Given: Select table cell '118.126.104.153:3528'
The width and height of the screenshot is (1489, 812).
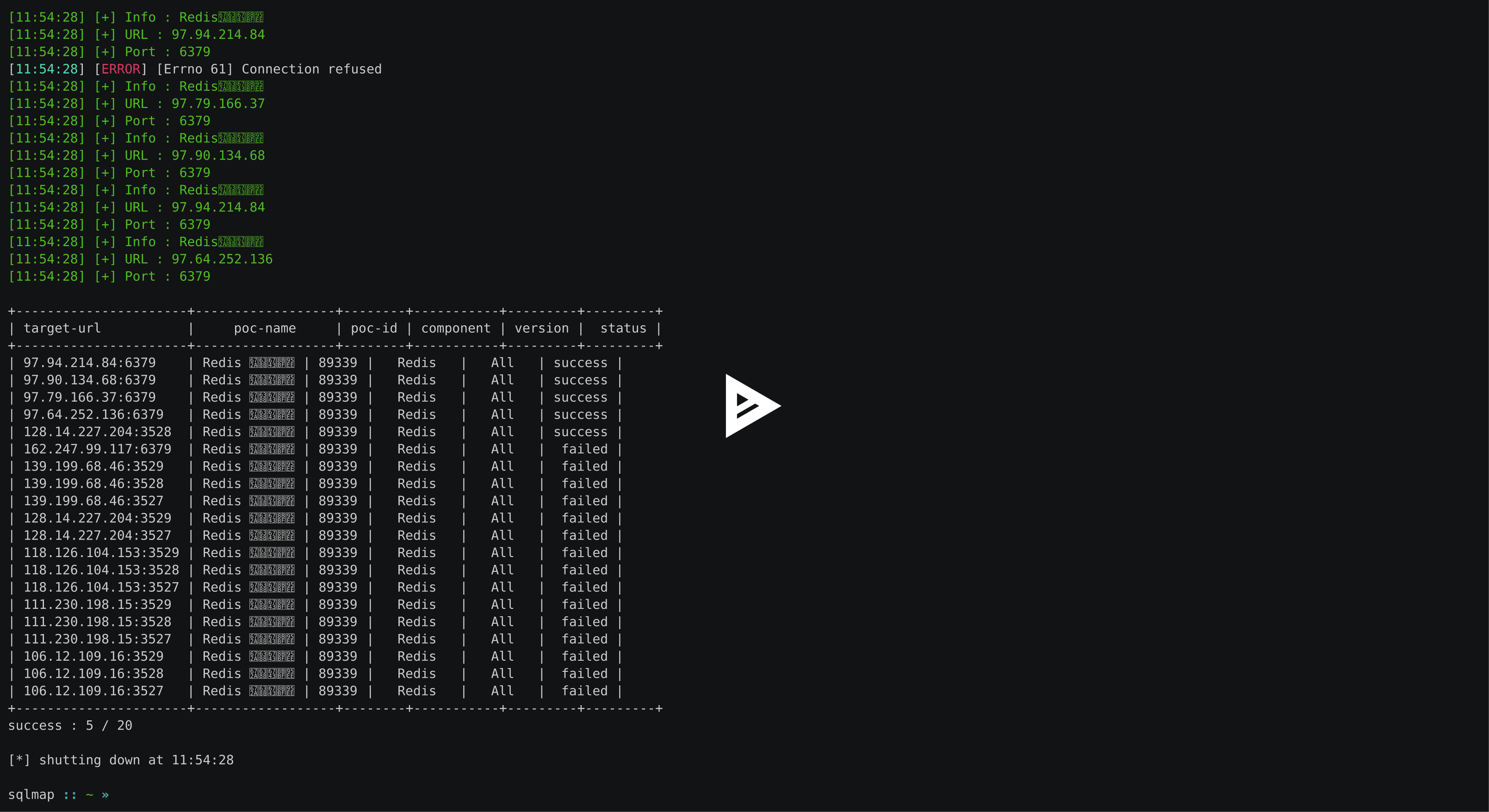Looking at the screenshot, I should 101,570.
